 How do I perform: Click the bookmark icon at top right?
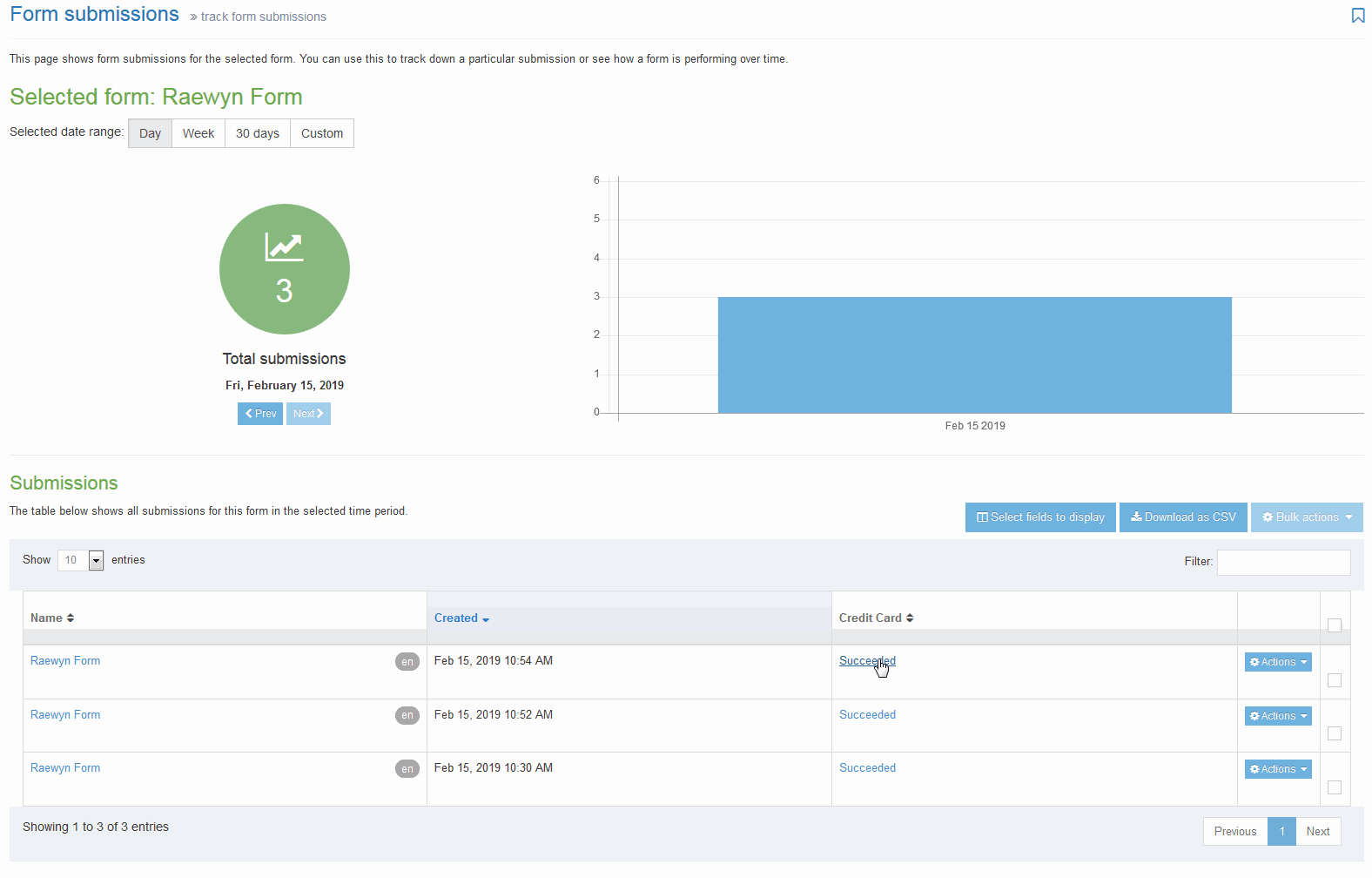[1357, 16]
